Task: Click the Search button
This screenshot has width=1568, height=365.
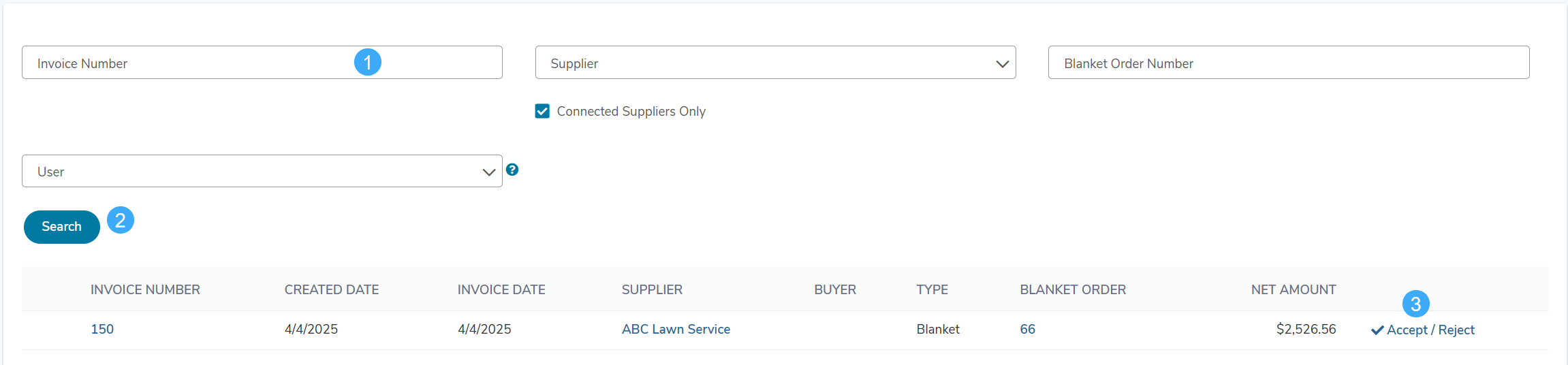Action: tap(62, 227)
